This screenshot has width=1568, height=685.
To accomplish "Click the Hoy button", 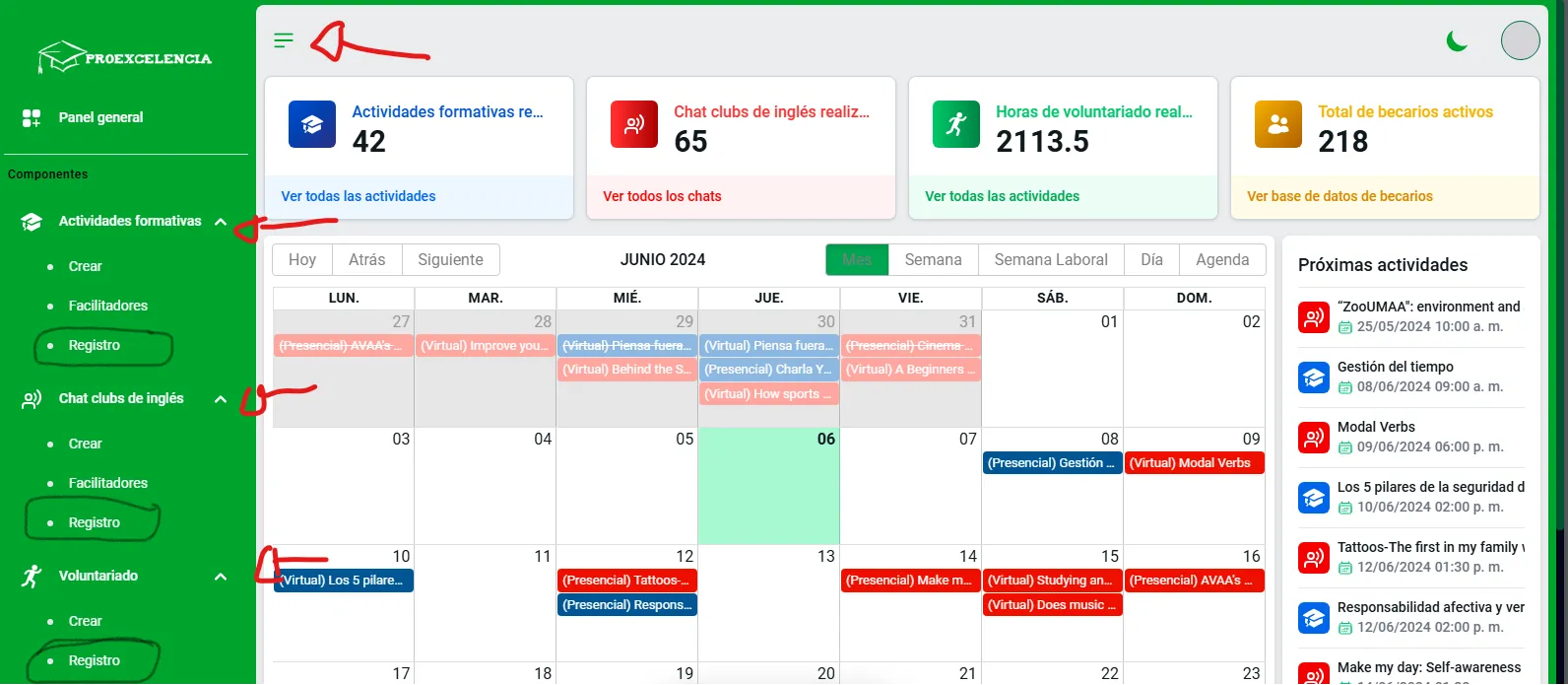I will point(302,260).
